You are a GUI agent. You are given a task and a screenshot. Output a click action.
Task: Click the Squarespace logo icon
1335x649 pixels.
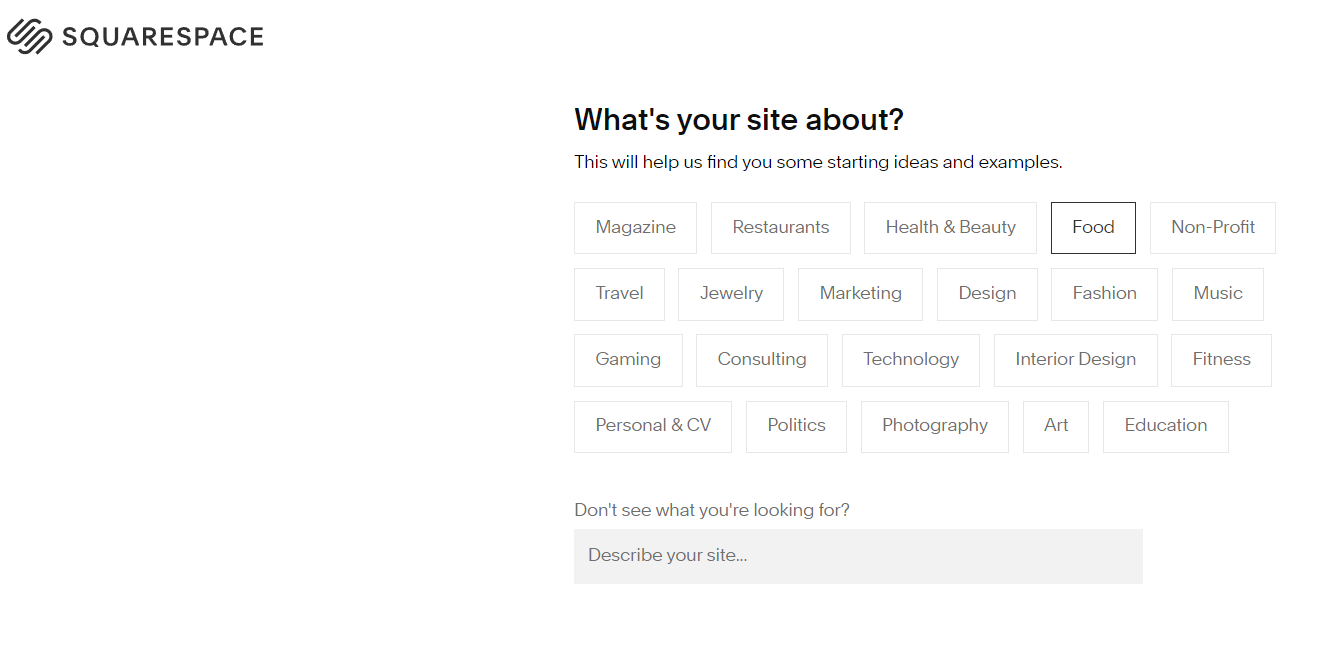point(29,37)
